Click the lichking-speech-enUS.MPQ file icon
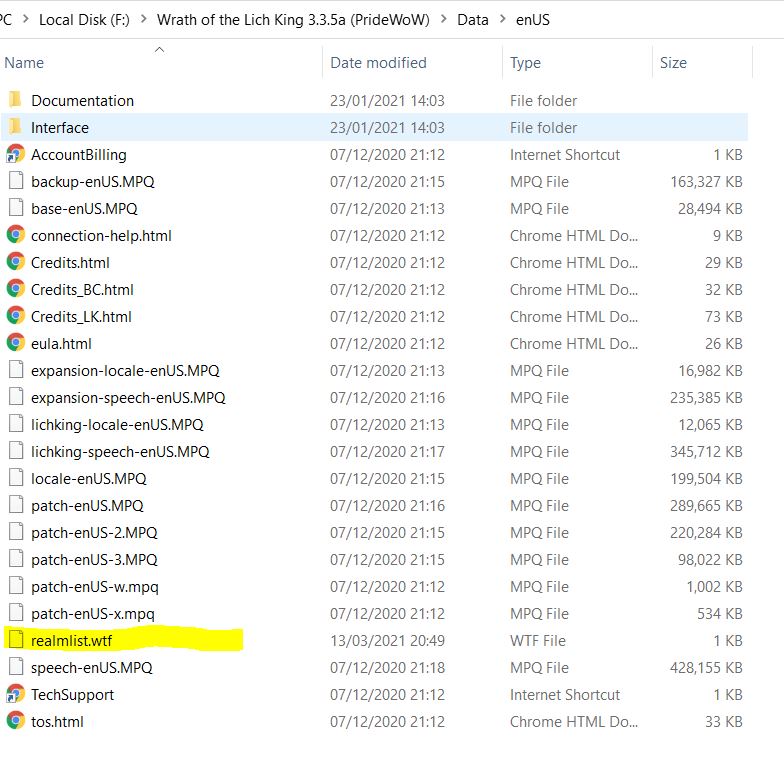Image resolution: width=784 pixels, height=766 pixels. coord(16,450)
